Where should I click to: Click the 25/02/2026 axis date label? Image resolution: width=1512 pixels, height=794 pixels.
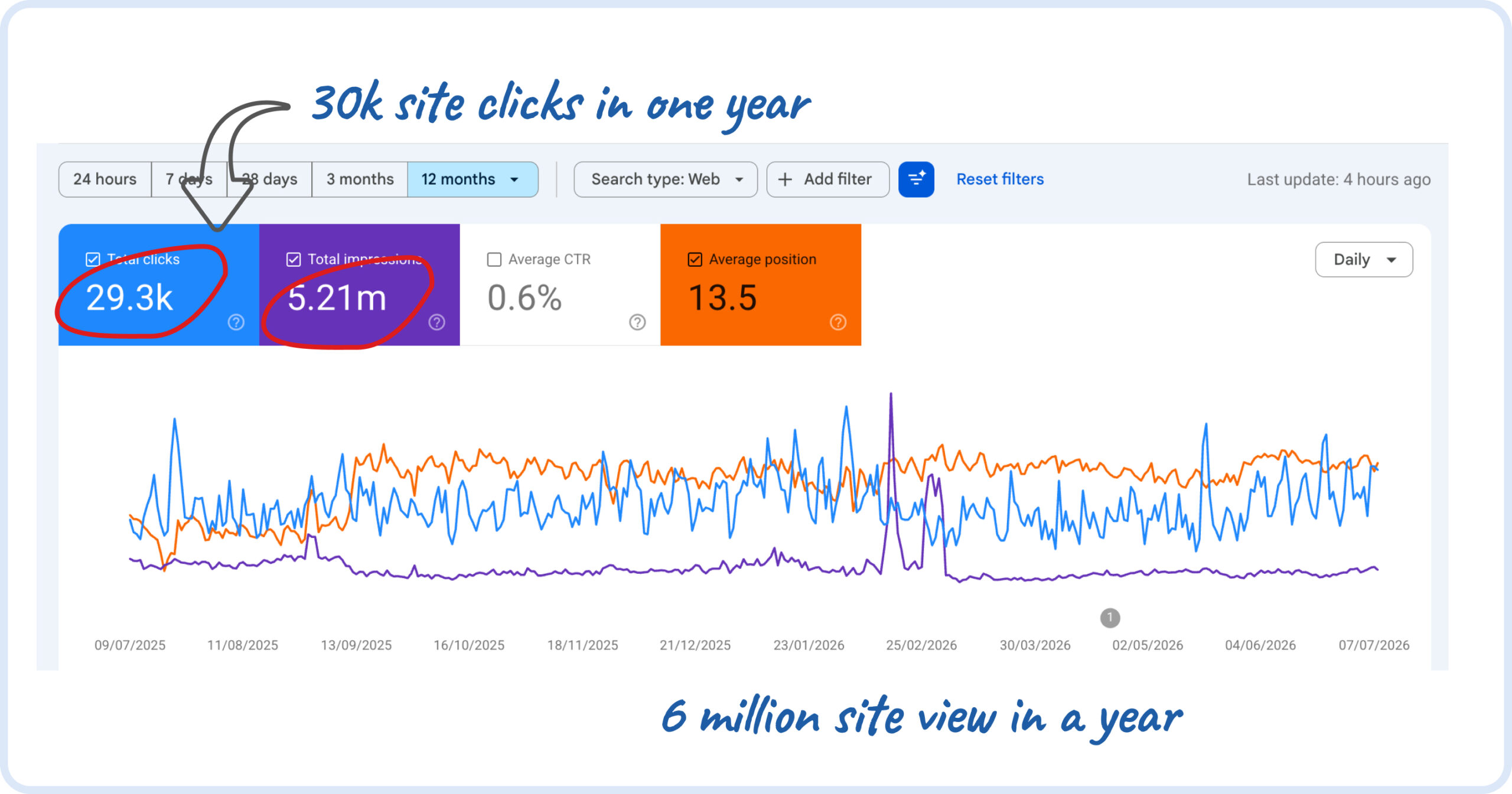point(921,645)
